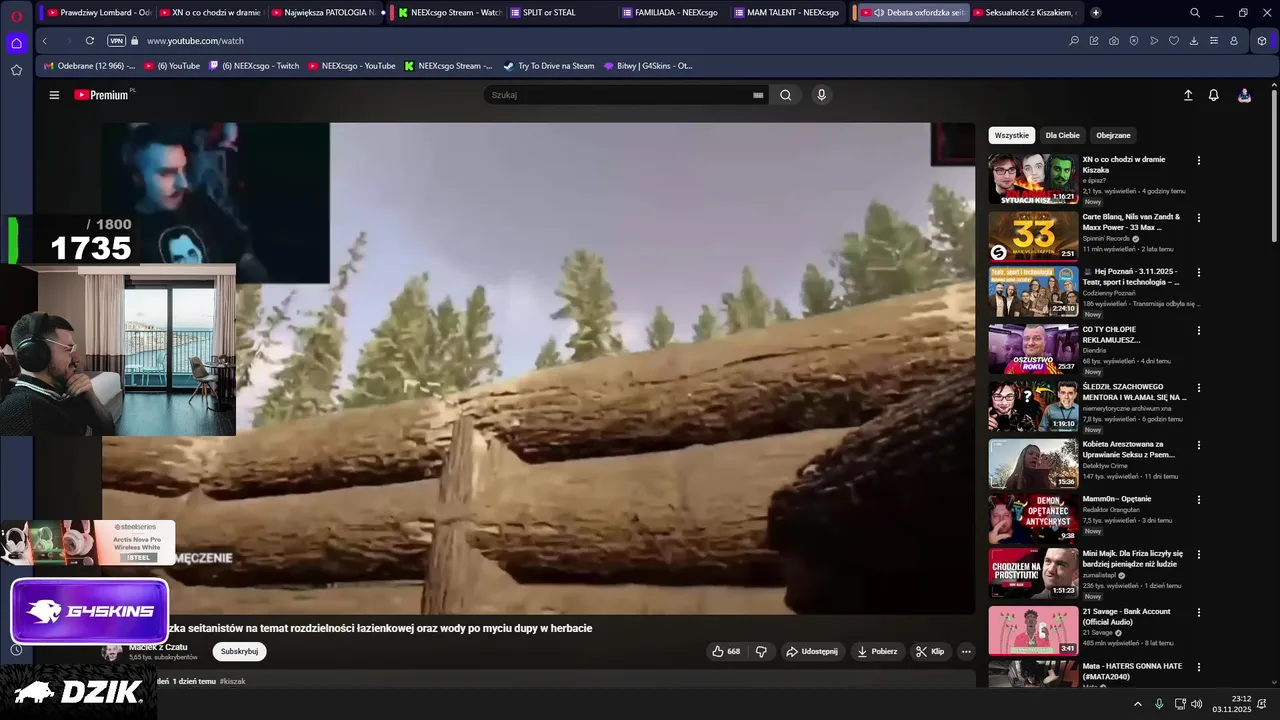Select the Dla Ciebie filter chip

click(x=1062, y=135)
